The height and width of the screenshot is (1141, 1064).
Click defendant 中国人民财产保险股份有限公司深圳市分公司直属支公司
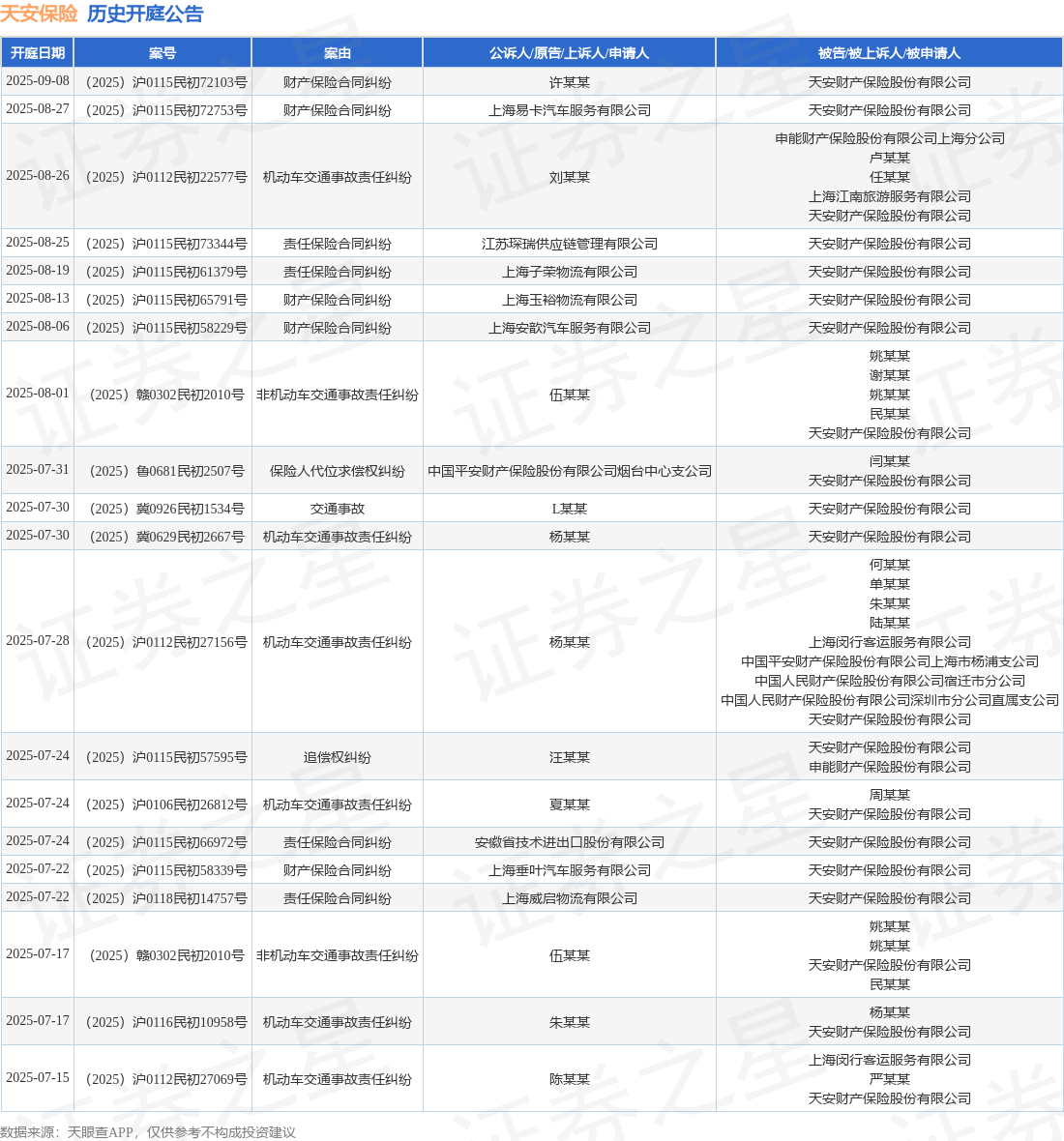point(889,700)
